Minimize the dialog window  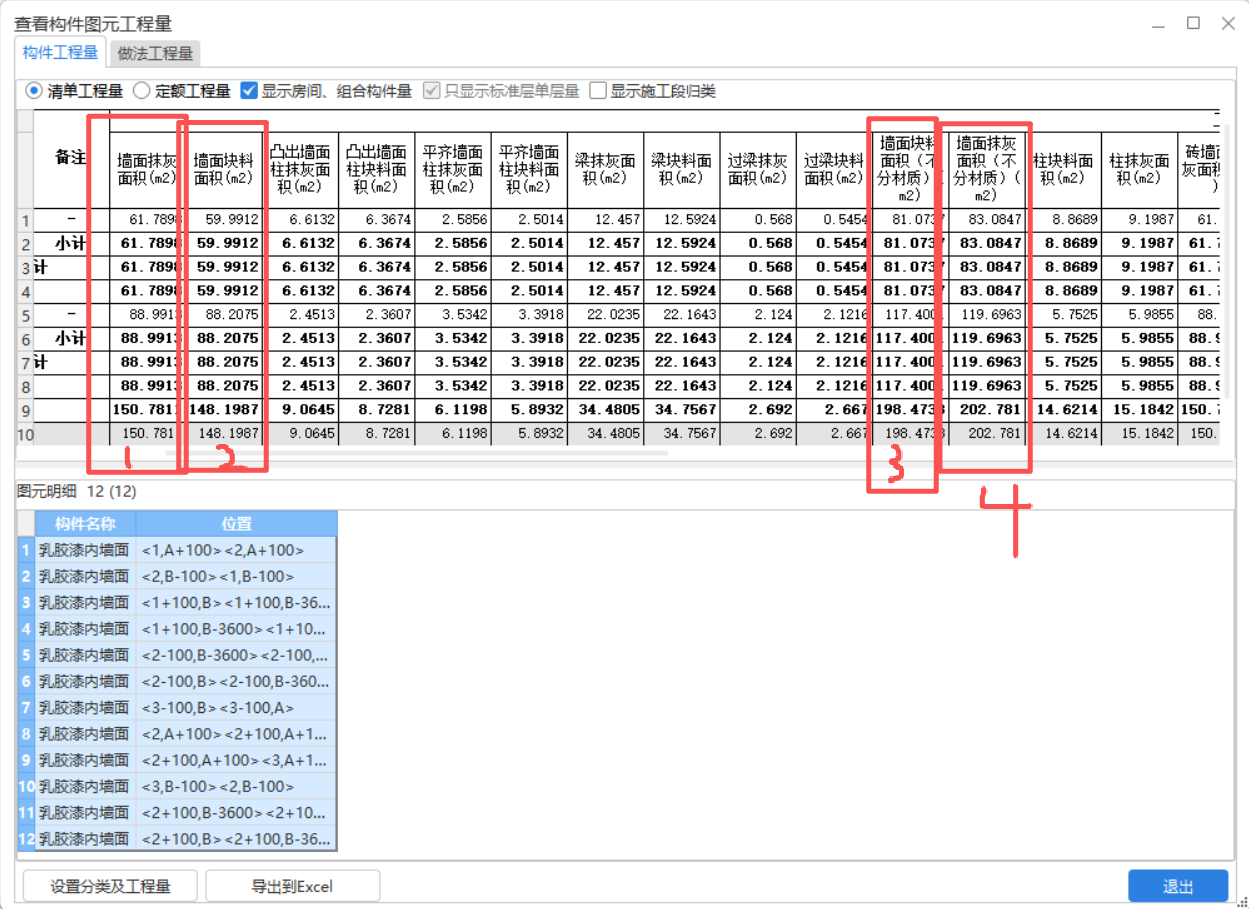[1158, 23]
